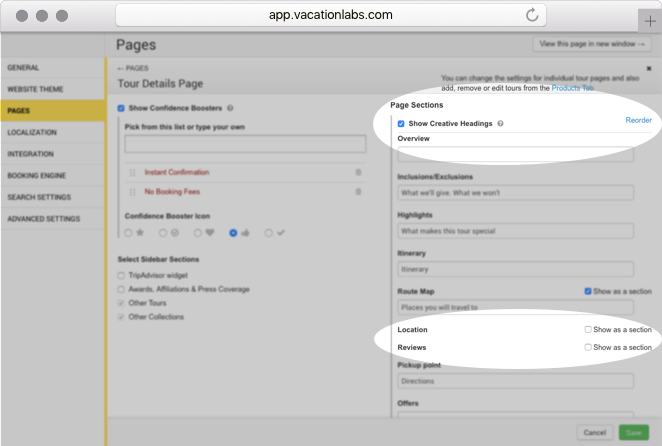Uncheck Show Creative Headings
Viewport: 662px width, 446px height.
402,123
